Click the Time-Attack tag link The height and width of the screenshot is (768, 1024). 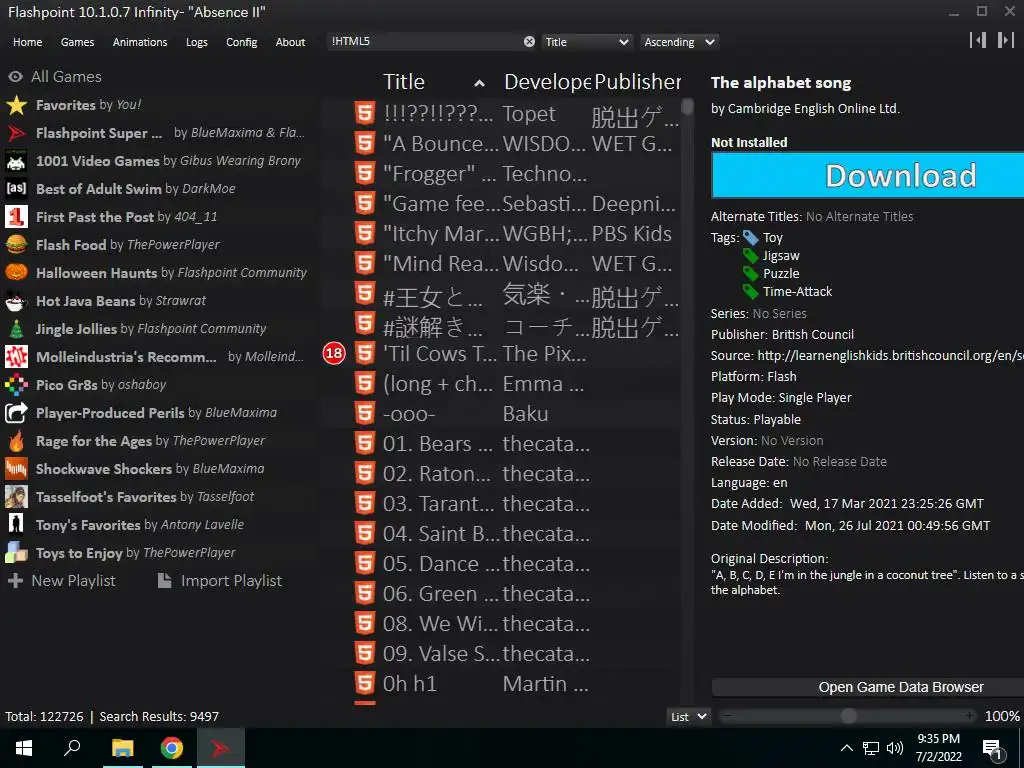[797, 292]
